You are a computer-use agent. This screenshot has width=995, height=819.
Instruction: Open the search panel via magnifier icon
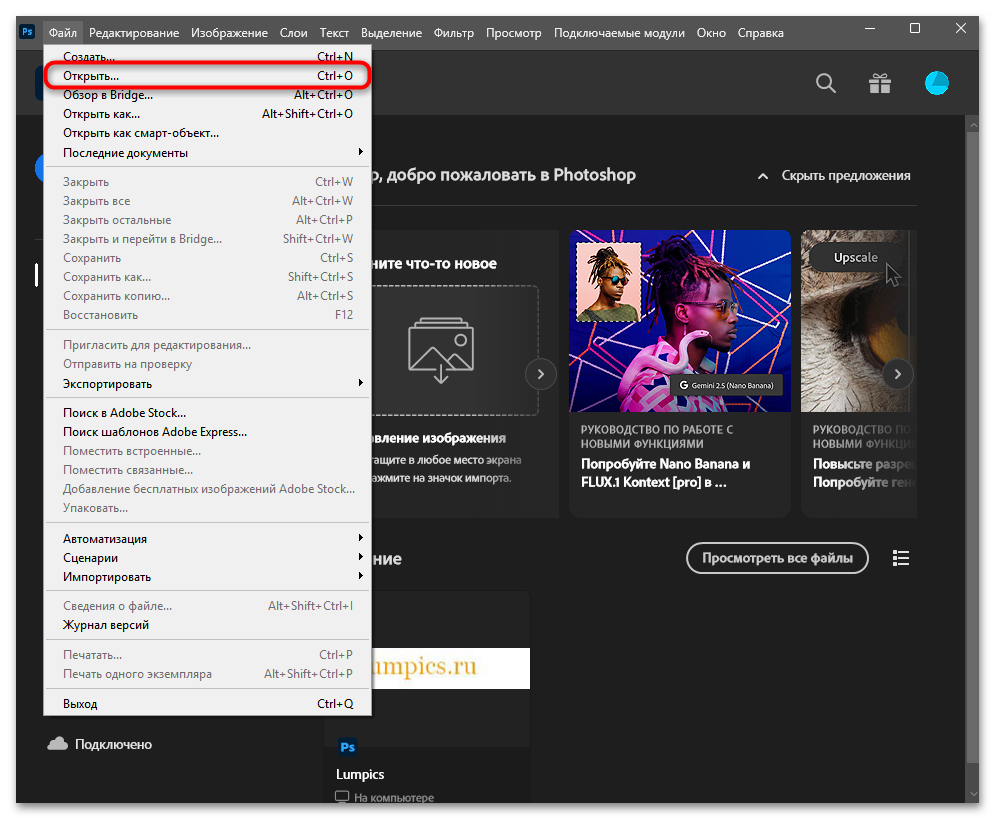tap(826, 83)
